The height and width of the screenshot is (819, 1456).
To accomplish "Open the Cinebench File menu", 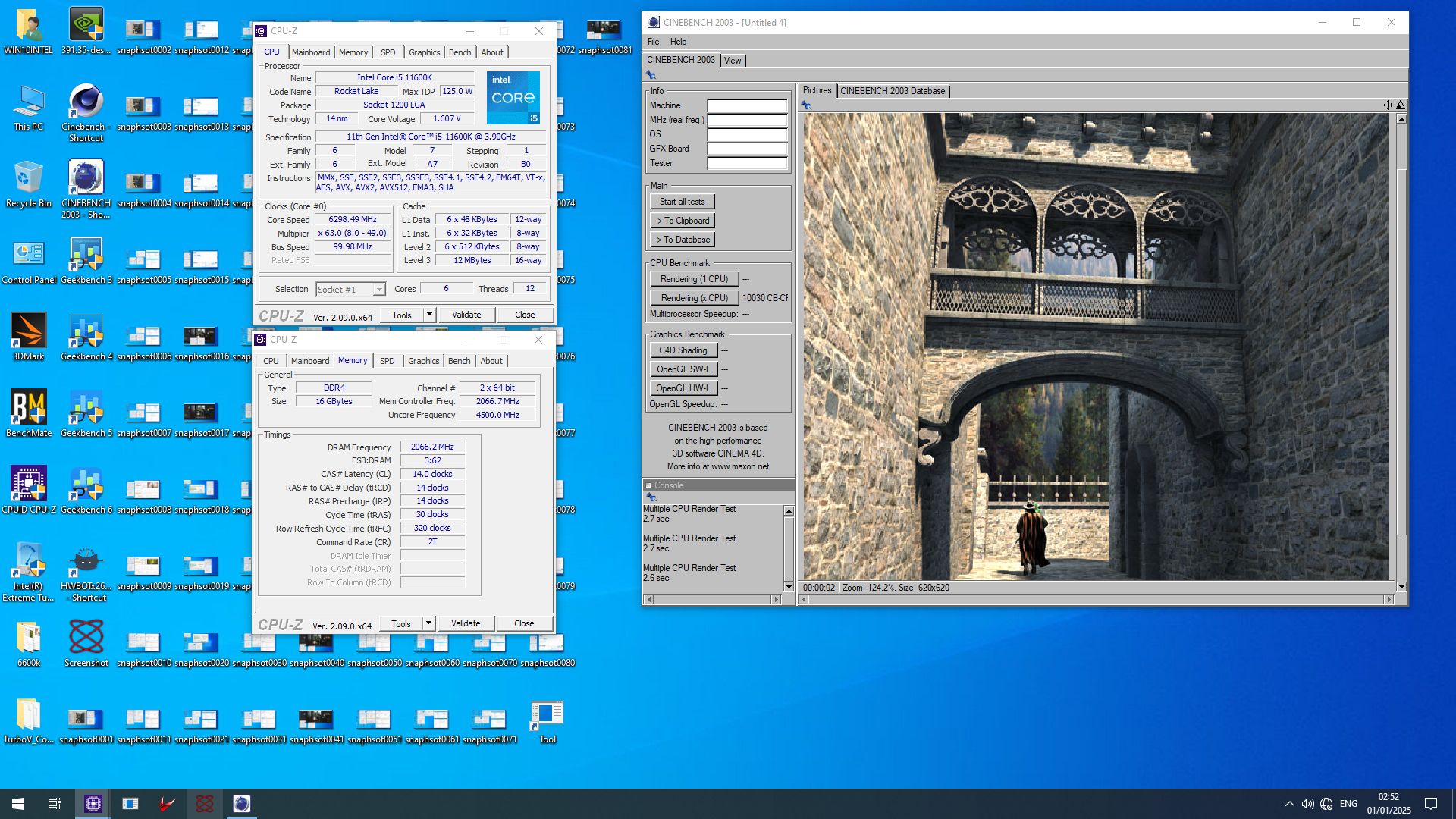I will [653, 42].
